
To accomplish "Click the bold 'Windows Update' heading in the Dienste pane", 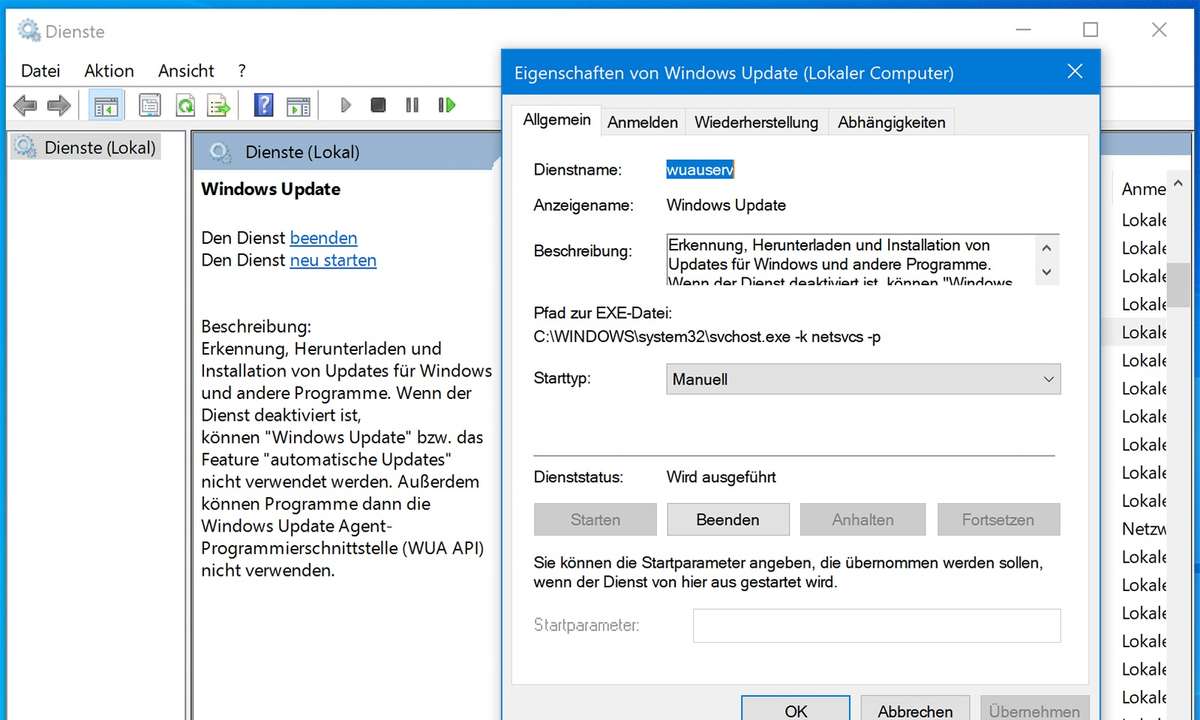I will pyautogui.click(x=271, y=189).
